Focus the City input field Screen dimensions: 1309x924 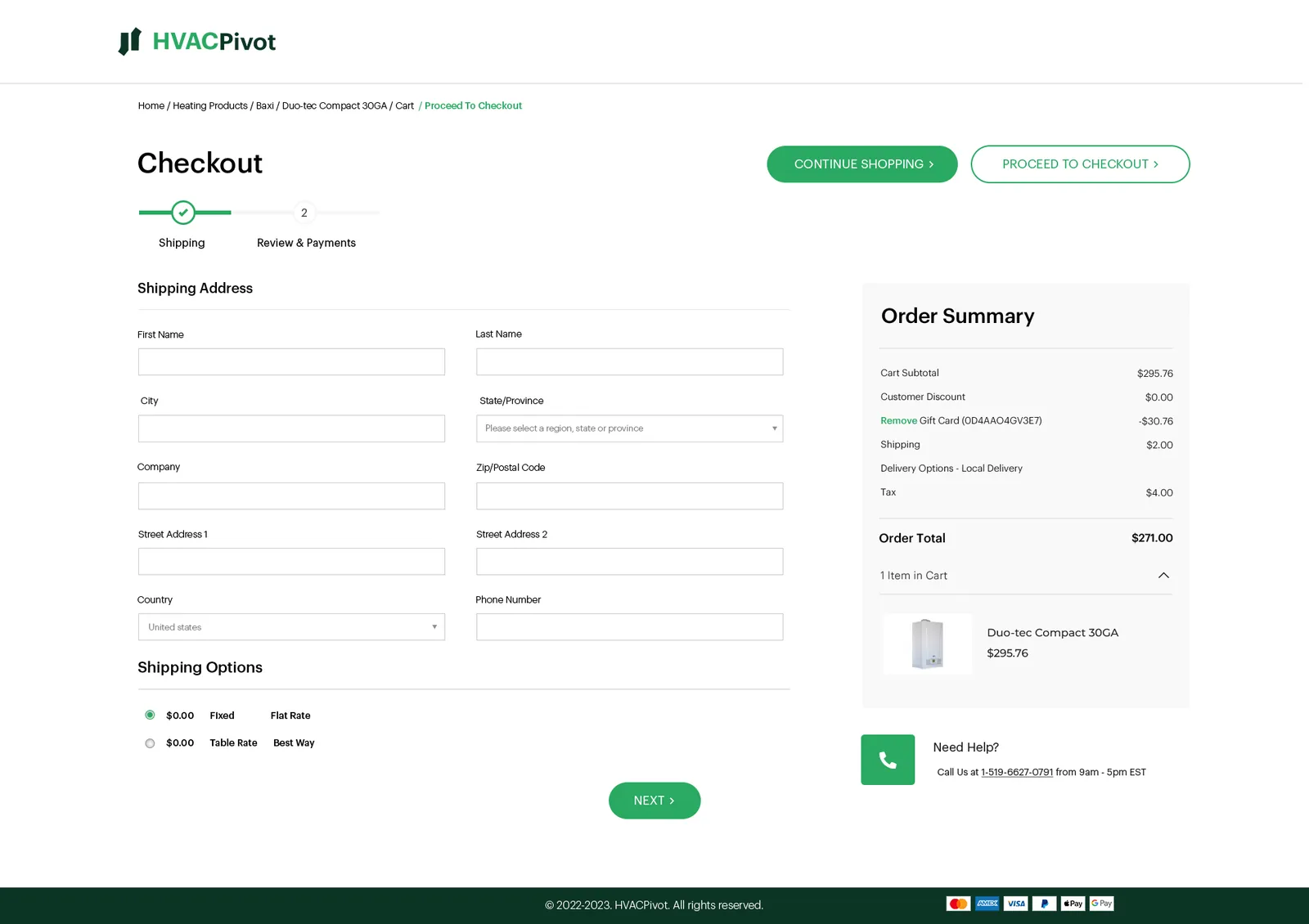tap(291, 428)
